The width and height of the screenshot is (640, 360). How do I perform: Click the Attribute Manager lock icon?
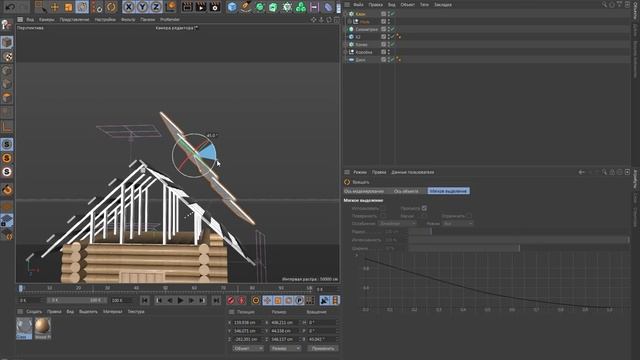coord(612,172)
